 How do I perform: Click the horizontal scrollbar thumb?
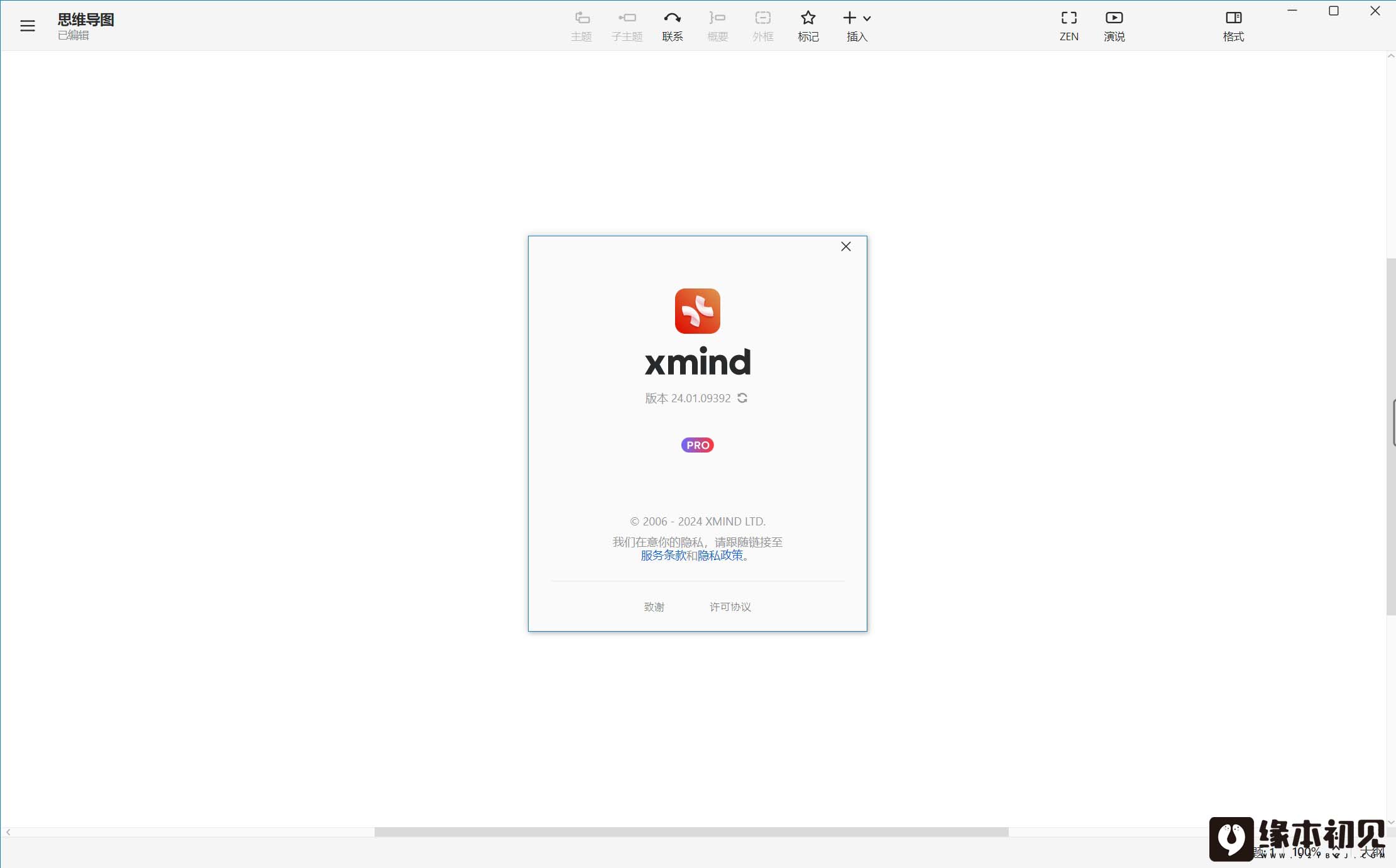[691, 832]
